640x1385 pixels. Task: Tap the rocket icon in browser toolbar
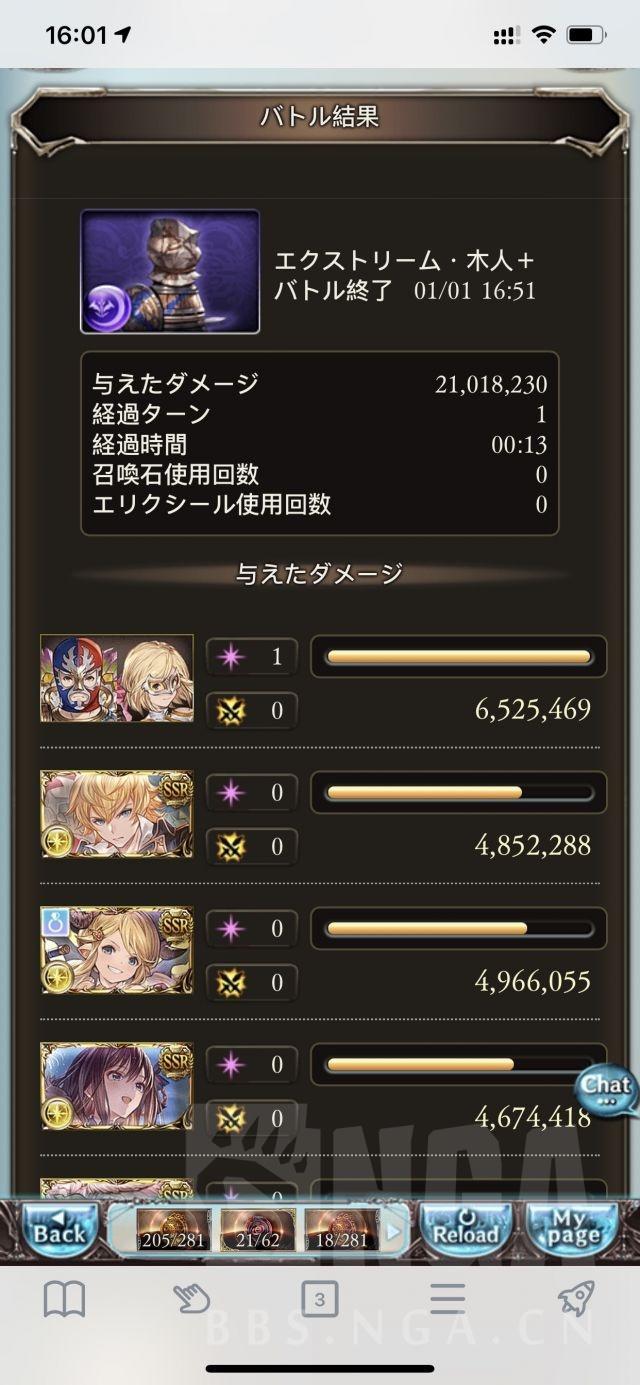coord(576,1298)
